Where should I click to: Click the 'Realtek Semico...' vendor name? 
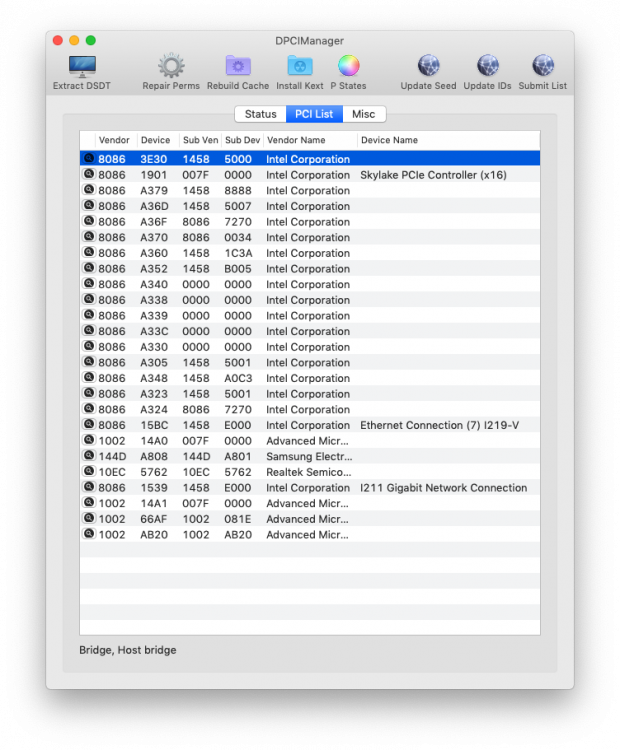(309, 472)
